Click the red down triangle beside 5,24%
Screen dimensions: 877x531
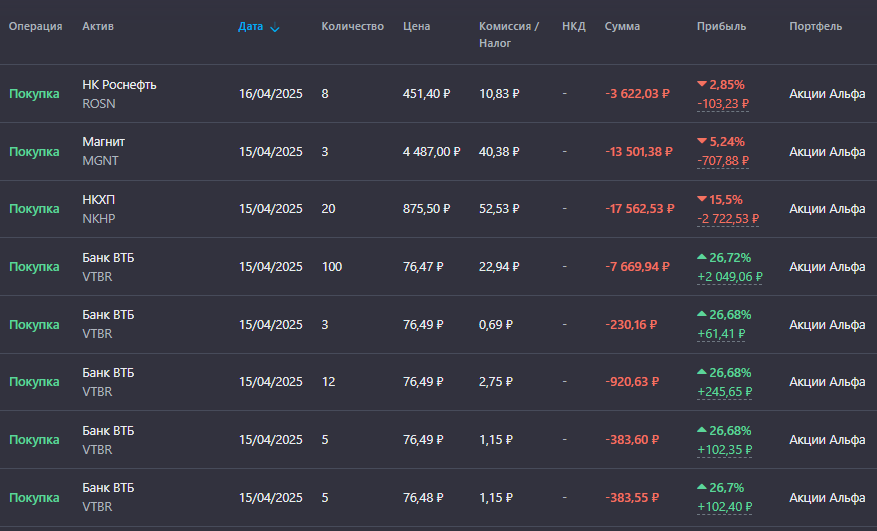click(702, 141)
